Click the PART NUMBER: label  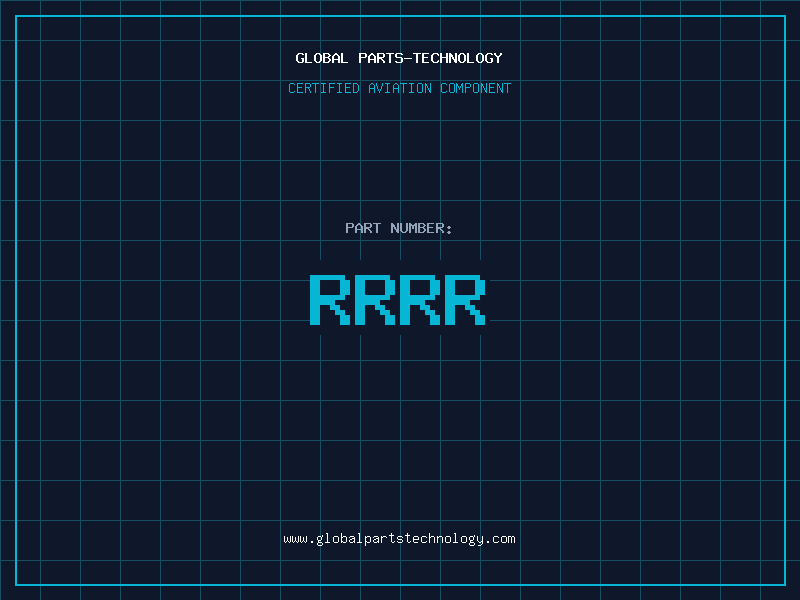[399, 228]
